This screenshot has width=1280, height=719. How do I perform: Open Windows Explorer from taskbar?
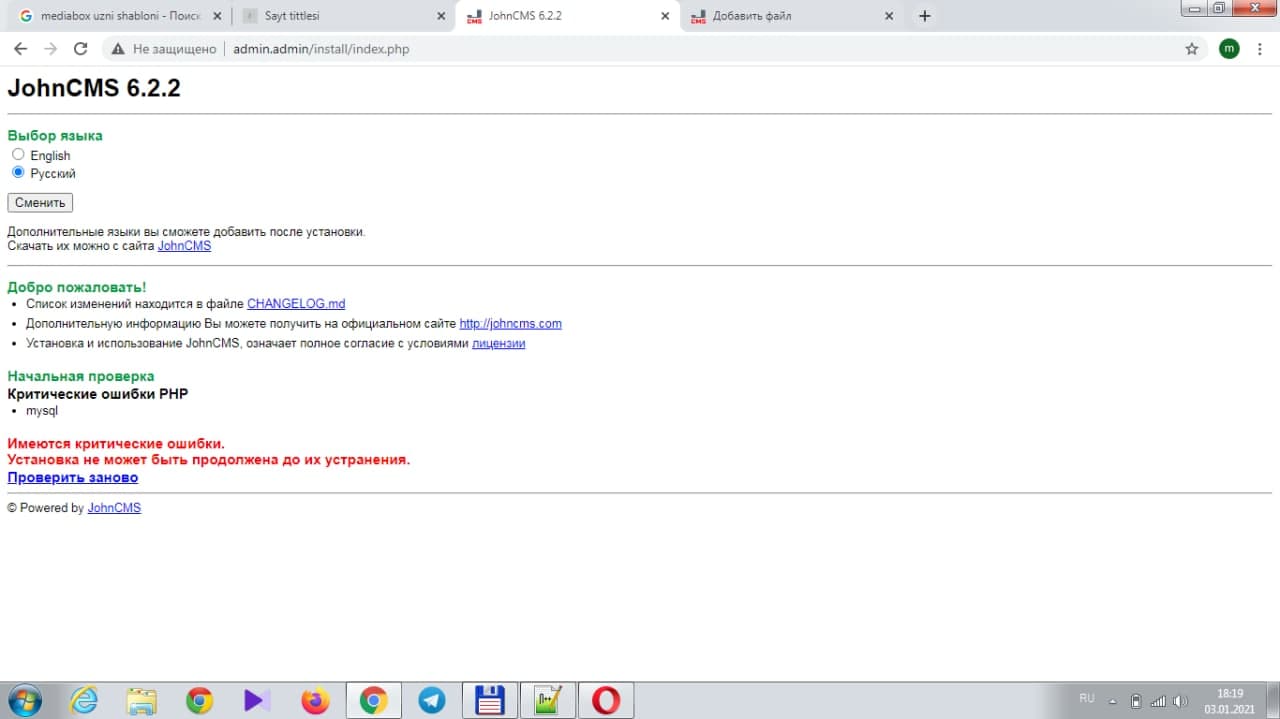[142, 700]
